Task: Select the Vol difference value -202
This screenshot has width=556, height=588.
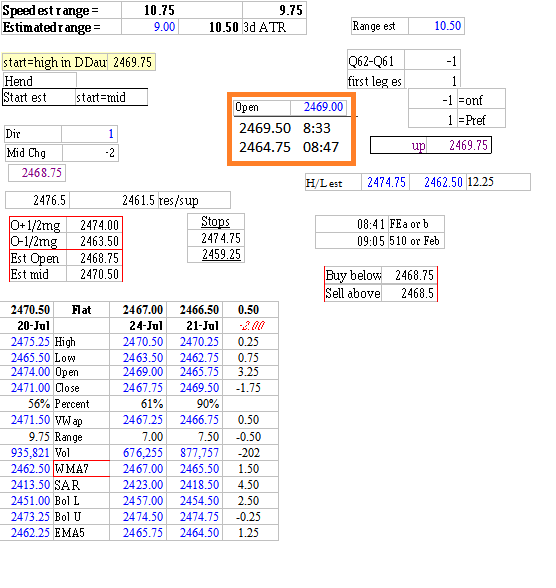Action: pyautogui.click(x=249, y=453)
